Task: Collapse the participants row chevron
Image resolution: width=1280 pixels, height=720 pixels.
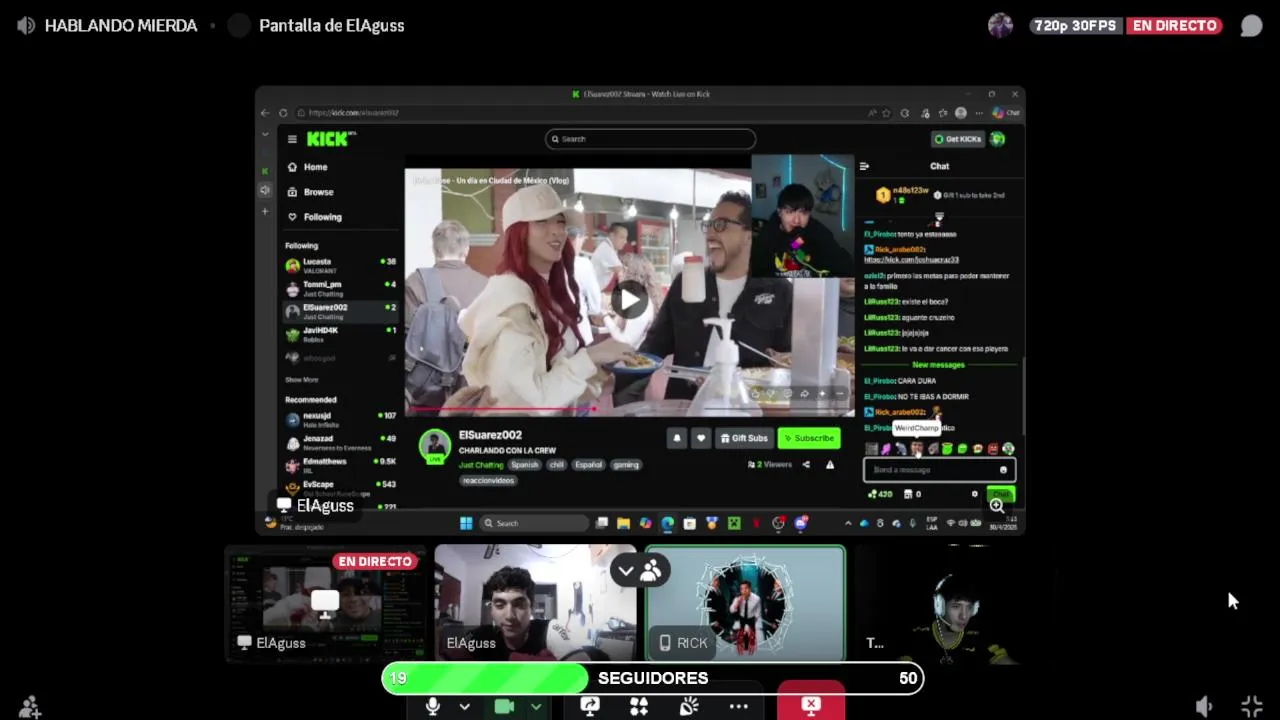Action: click(626, 571)
